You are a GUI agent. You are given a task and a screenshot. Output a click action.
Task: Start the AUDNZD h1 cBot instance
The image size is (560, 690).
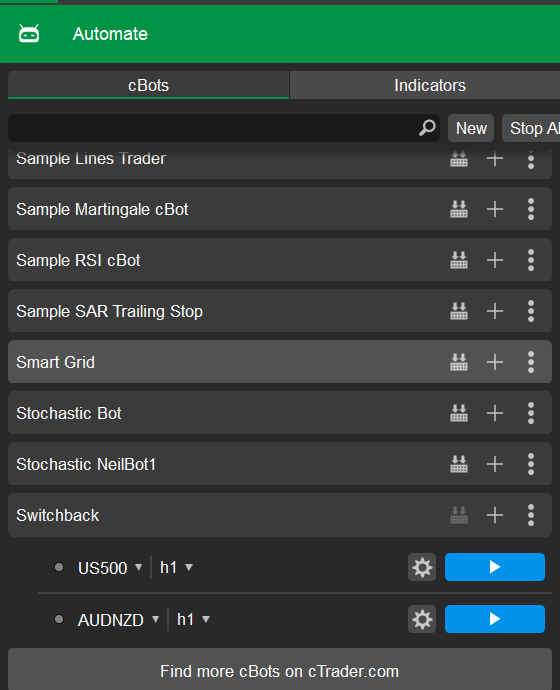tap(495, 619)
